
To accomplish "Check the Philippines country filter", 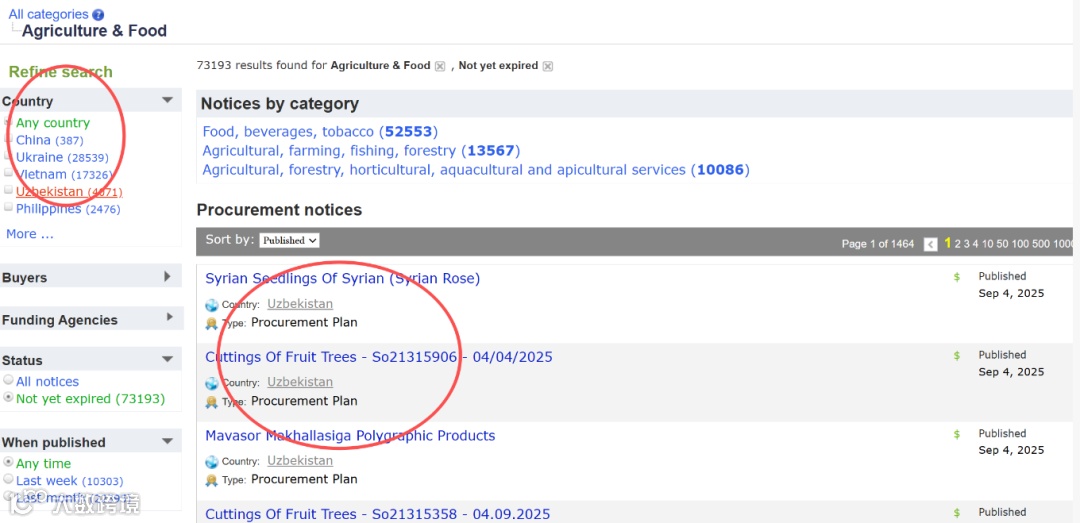I will [x=8, y=207].
